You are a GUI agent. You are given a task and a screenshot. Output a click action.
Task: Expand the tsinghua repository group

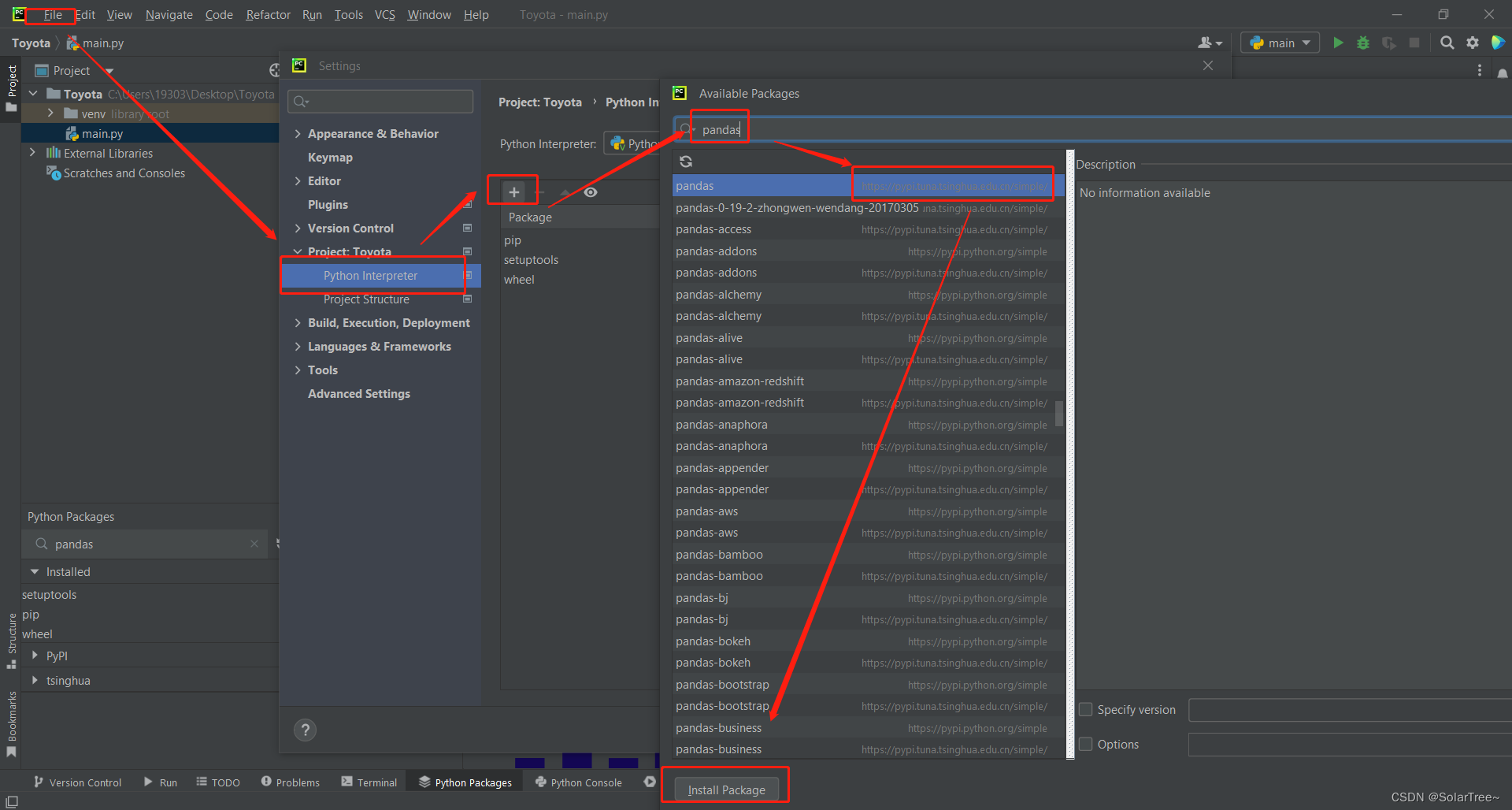[35, 680]
